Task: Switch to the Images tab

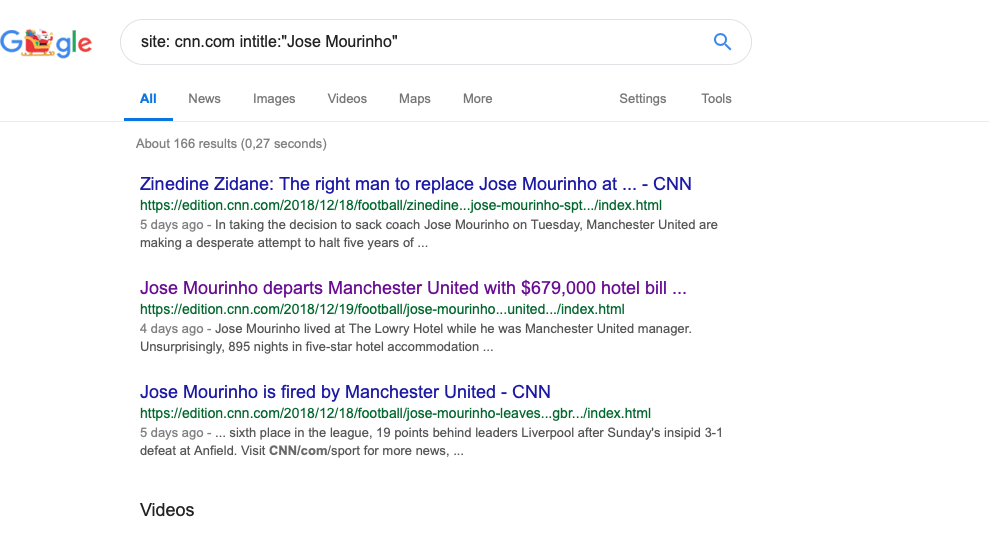Action: pos(274,99)
